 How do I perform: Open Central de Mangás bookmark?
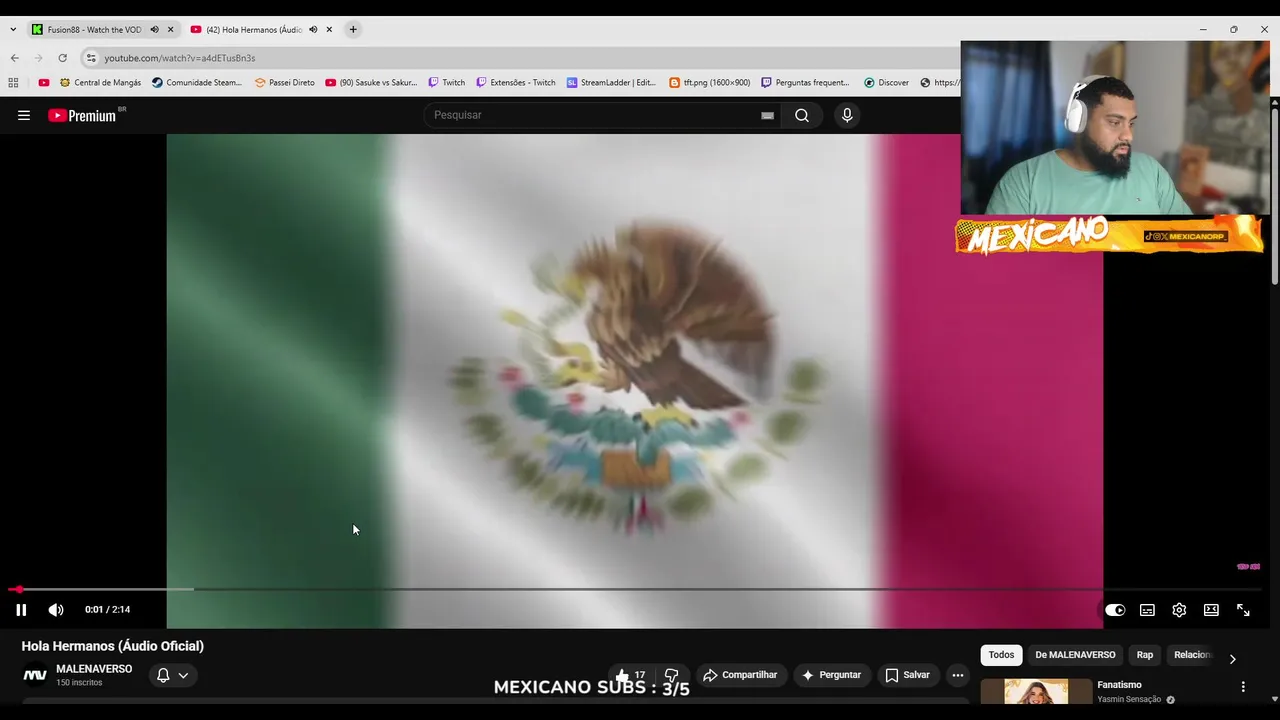click(100, 83)
